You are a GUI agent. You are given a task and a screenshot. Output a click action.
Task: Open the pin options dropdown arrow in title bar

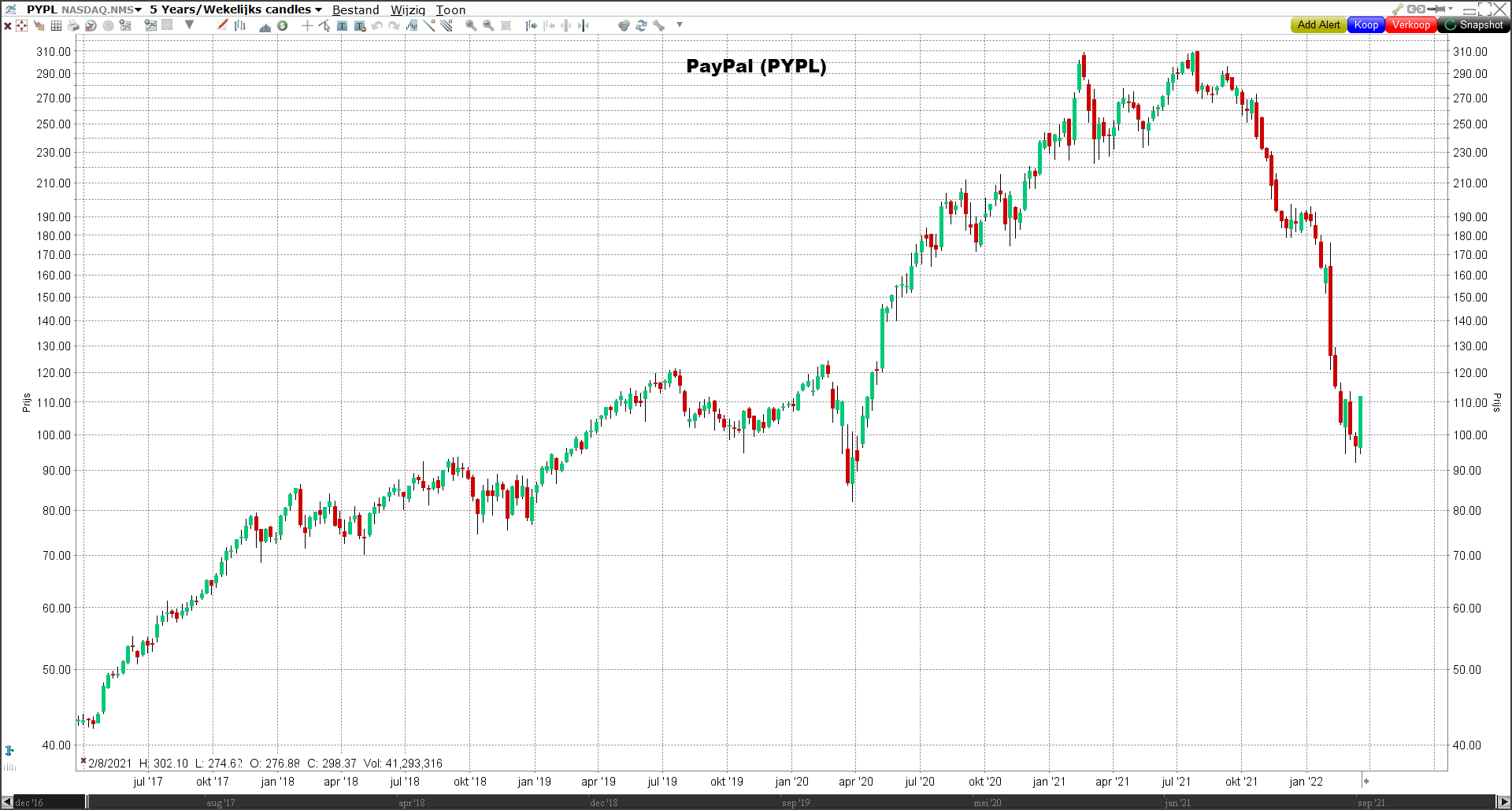[x=1451, y=9]
